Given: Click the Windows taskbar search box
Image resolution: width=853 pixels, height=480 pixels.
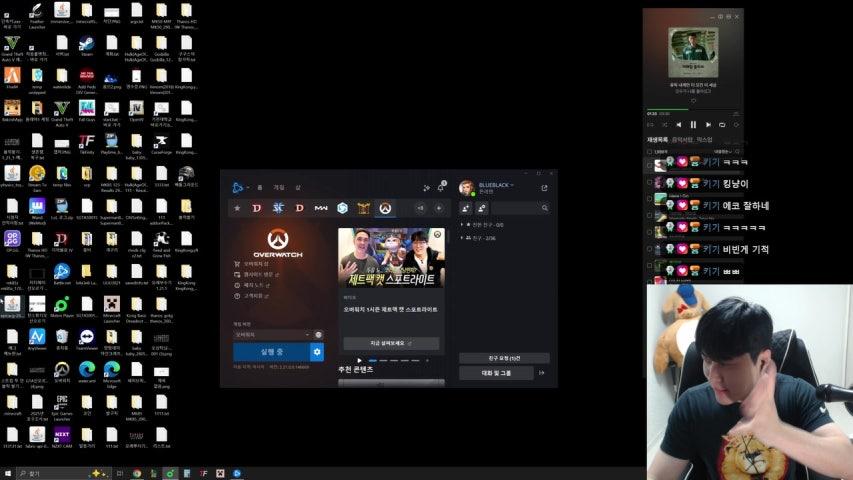Looking at the screenshot, I should 64,473.
